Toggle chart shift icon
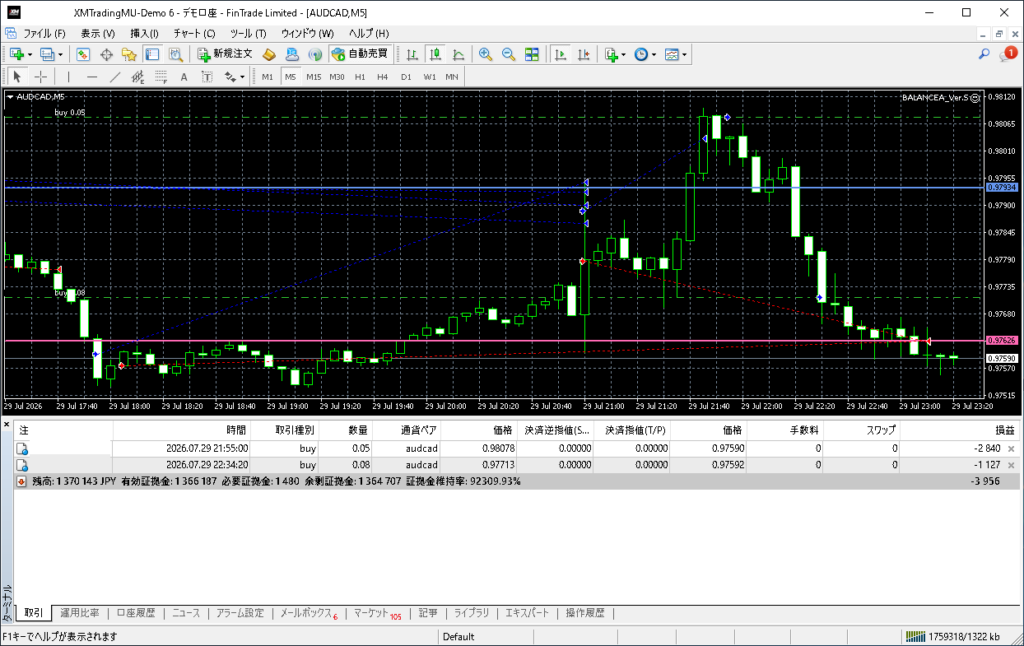Screen dimensions: 1024x646 [x=583, y=54]
